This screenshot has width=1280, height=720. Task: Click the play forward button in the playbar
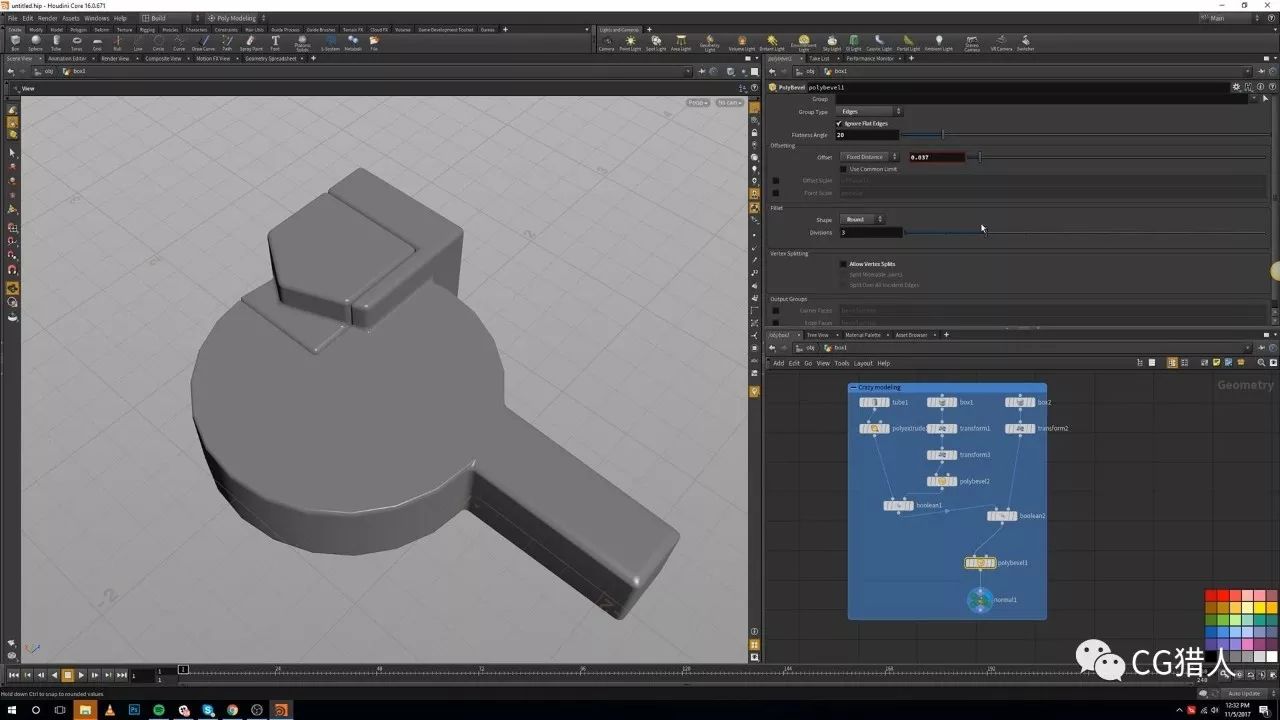[81, 675]
